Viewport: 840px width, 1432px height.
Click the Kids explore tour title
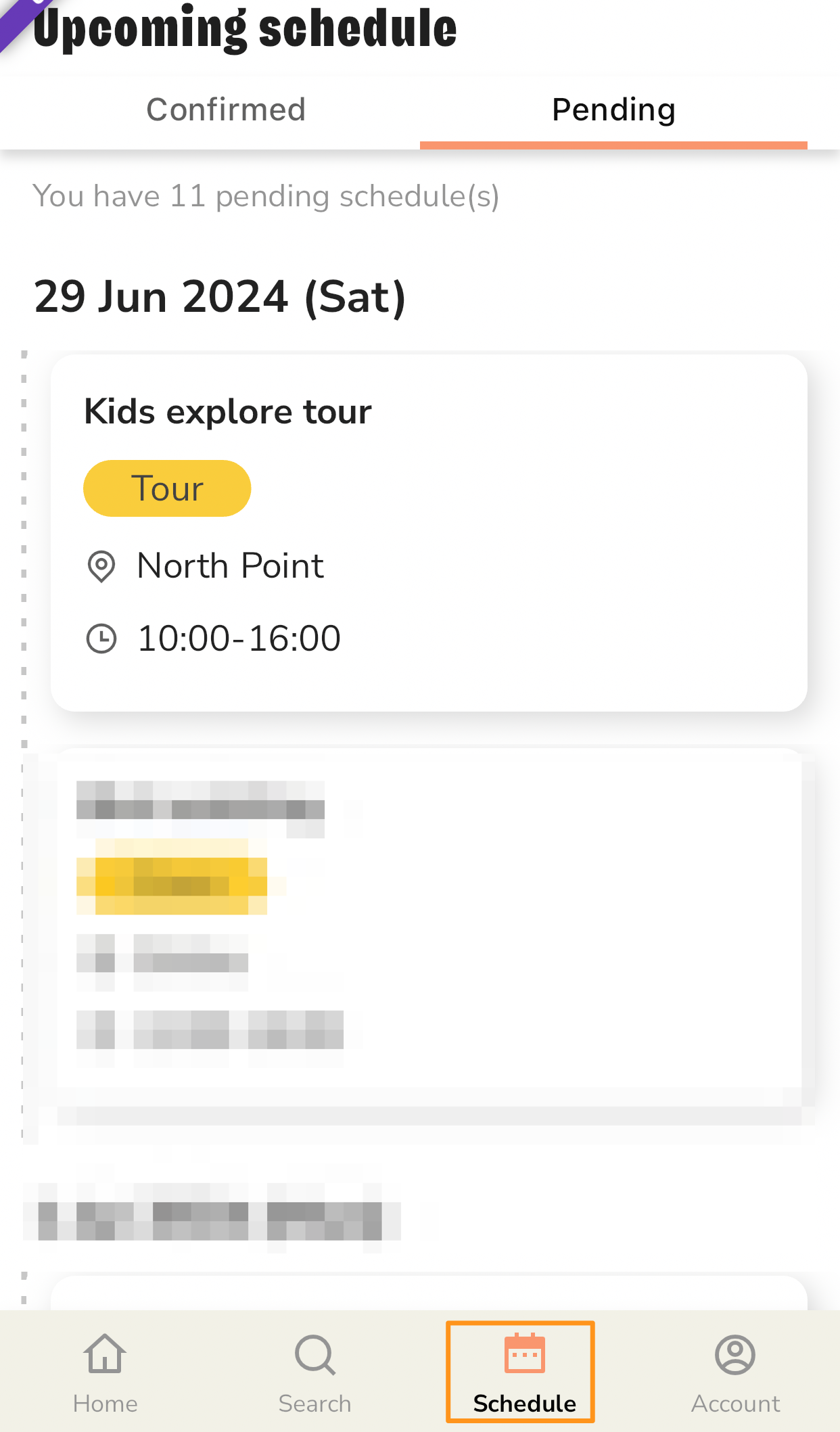coord(228,411)
